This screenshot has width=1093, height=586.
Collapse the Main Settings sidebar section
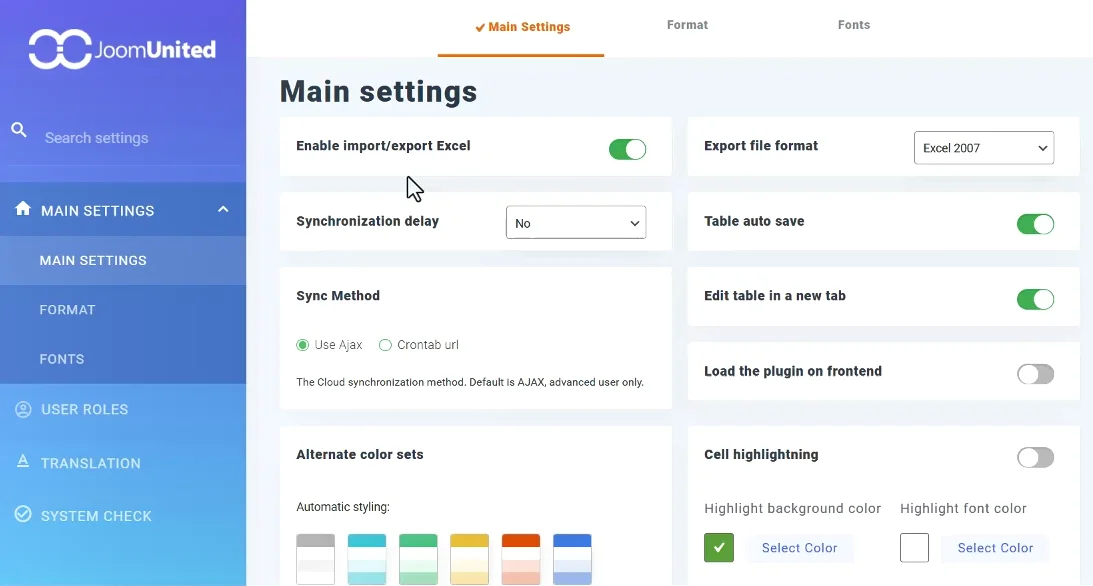click(223, 209)
